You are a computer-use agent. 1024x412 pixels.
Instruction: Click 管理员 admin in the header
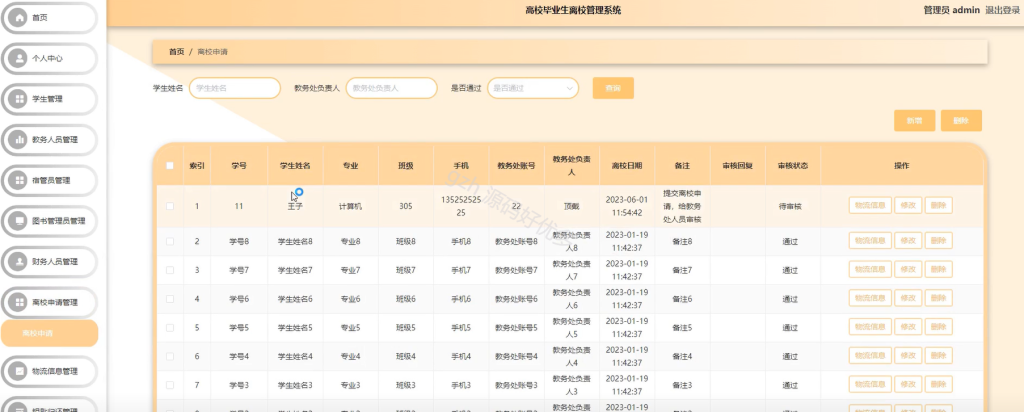pos(952,10)
